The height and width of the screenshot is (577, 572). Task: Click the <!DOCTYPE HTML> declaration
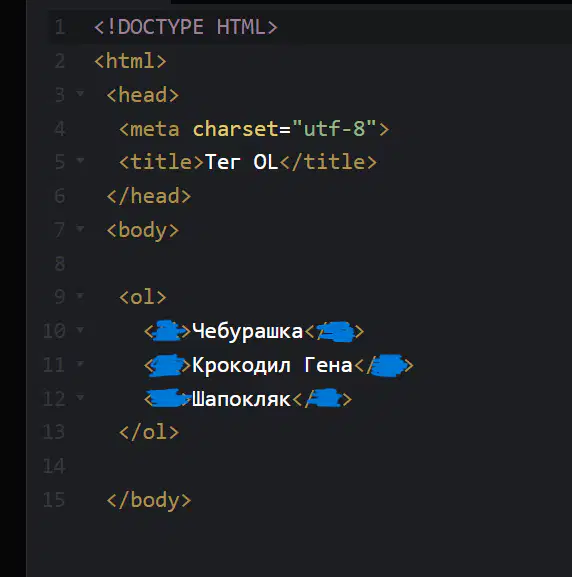[x=186, y=27]
